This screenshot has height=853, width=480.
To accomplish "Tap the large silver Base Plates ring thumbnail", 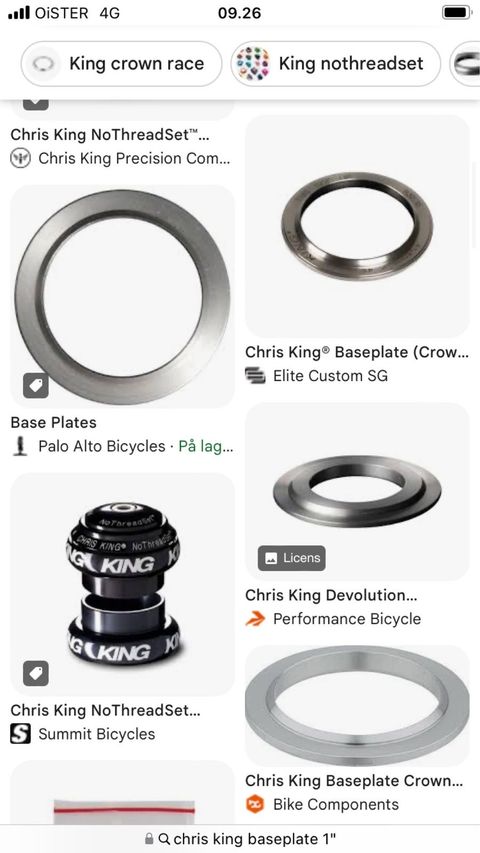I will coord(122,296).
